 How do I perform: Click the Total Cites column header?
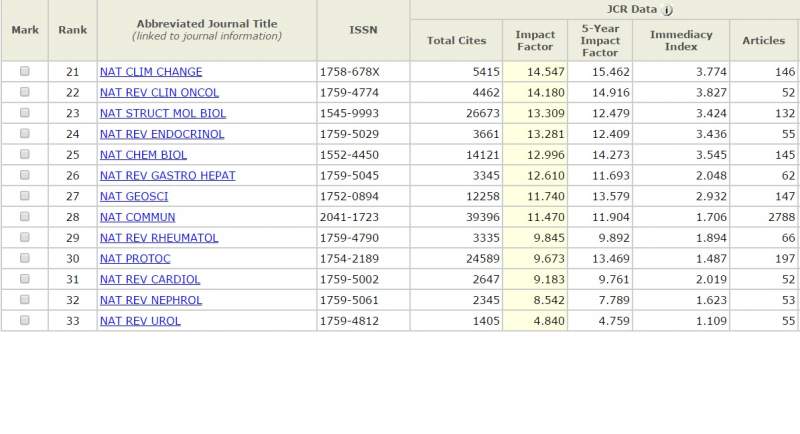coord(456,40)
